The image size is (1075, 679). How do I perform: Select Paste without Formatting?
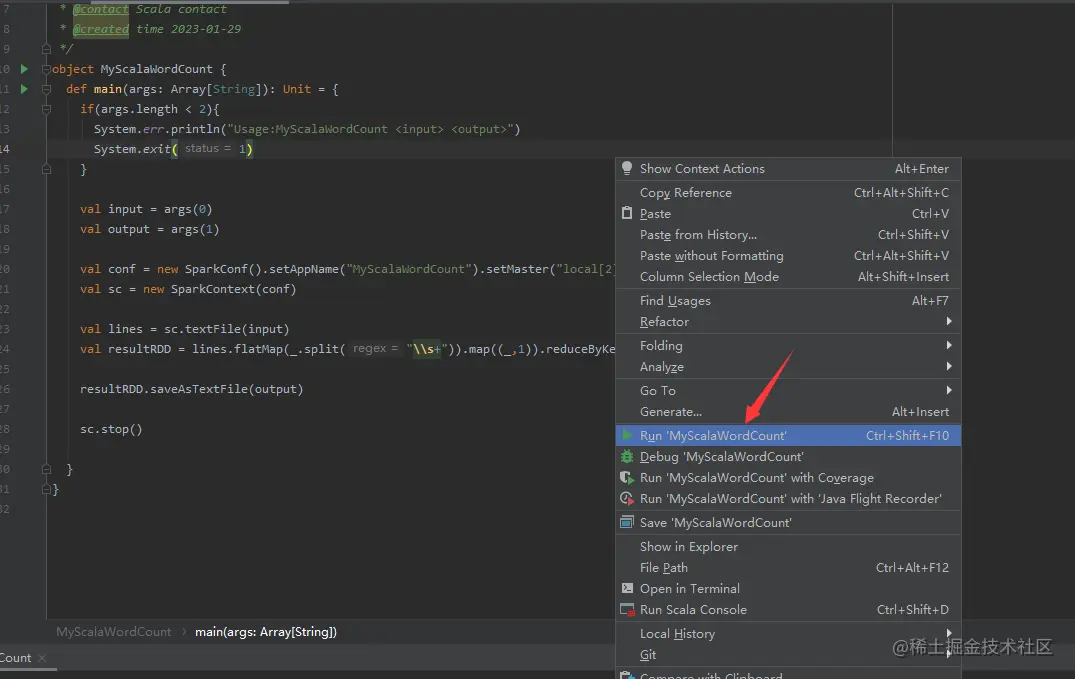point(788,256)
